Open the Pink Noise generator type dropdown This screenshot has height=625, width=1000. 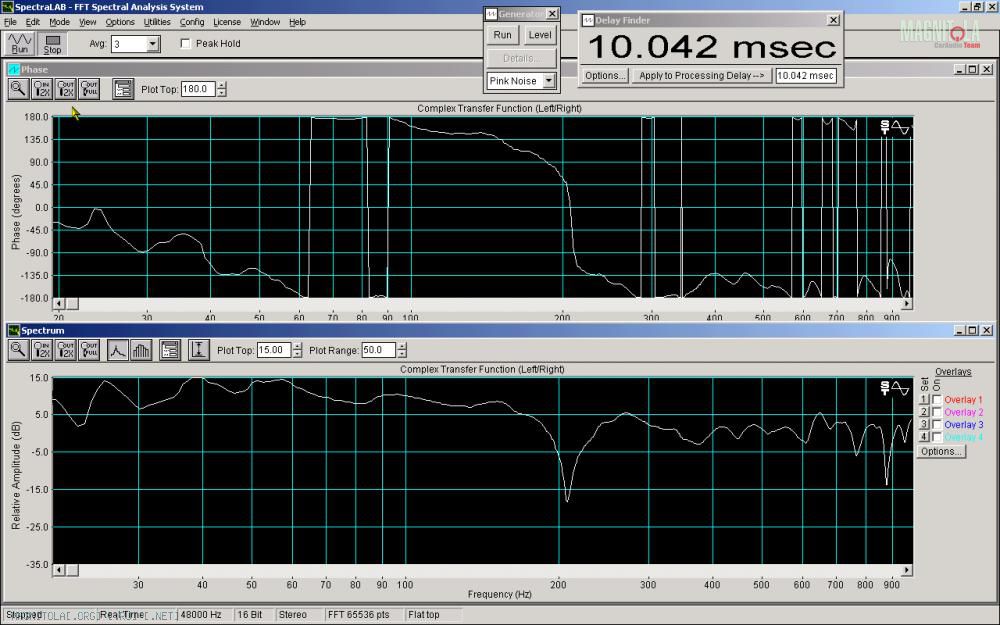pos(548,81)
